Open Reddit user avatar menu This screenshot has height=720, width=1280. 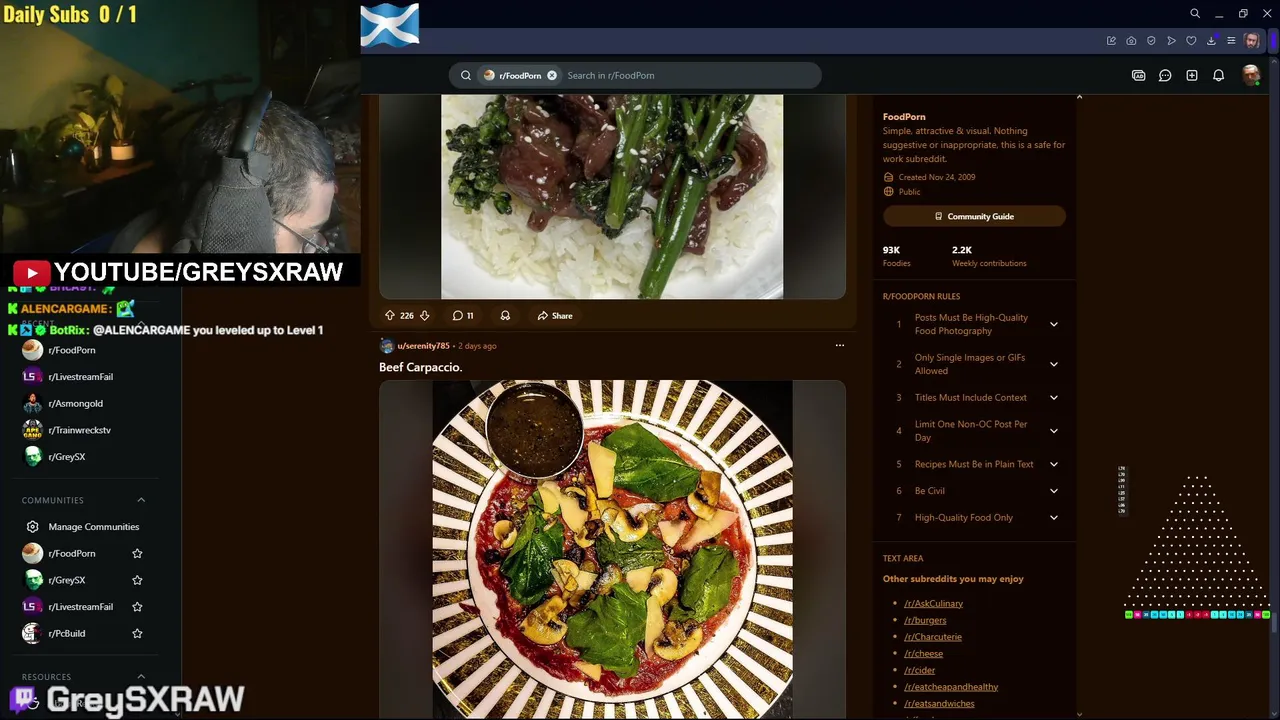point(1250,75)
